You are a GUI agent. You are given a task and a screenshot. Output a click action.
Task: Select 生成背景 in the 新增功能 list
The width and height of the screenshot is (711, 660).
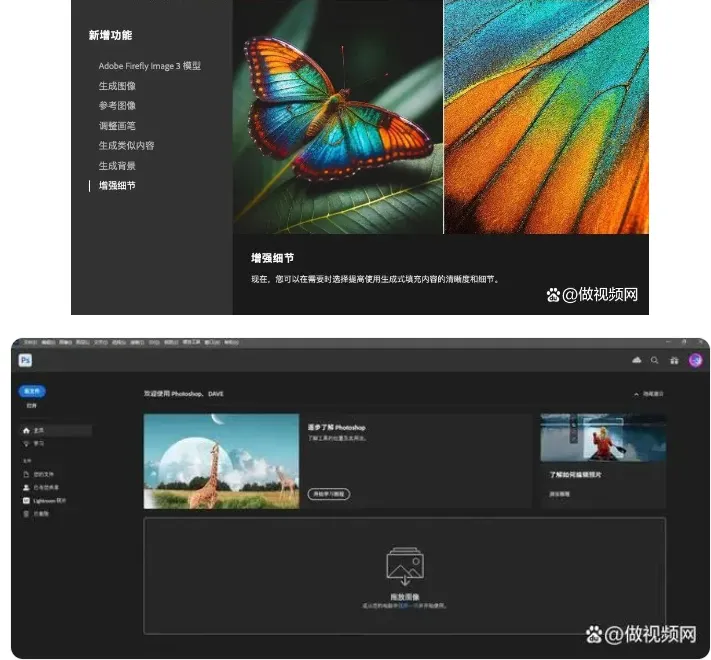117,166
